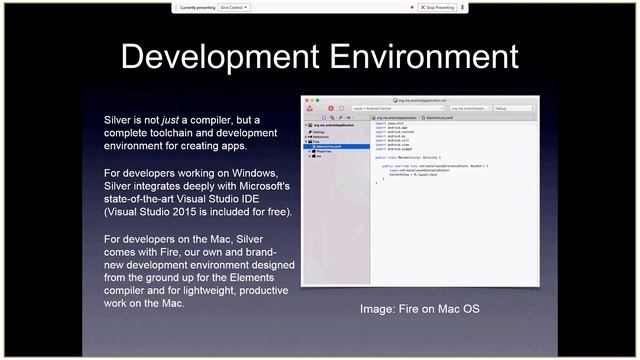Viewport: 640px width, 360px height.
Task: Select the second sidebar tab icon
Action: coord(332,118)
